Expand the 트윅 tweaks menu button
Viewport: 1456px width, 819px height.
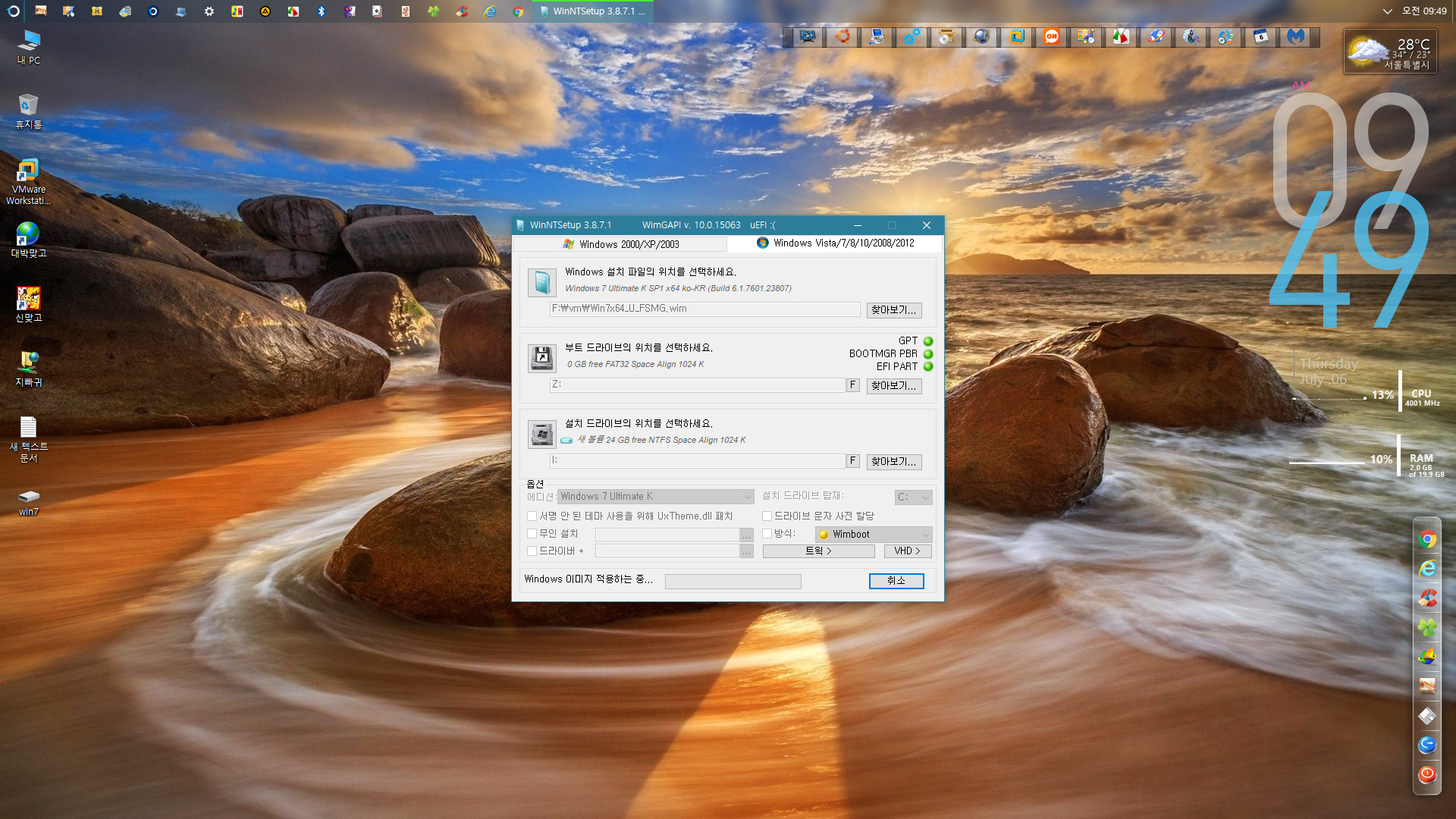818,551
